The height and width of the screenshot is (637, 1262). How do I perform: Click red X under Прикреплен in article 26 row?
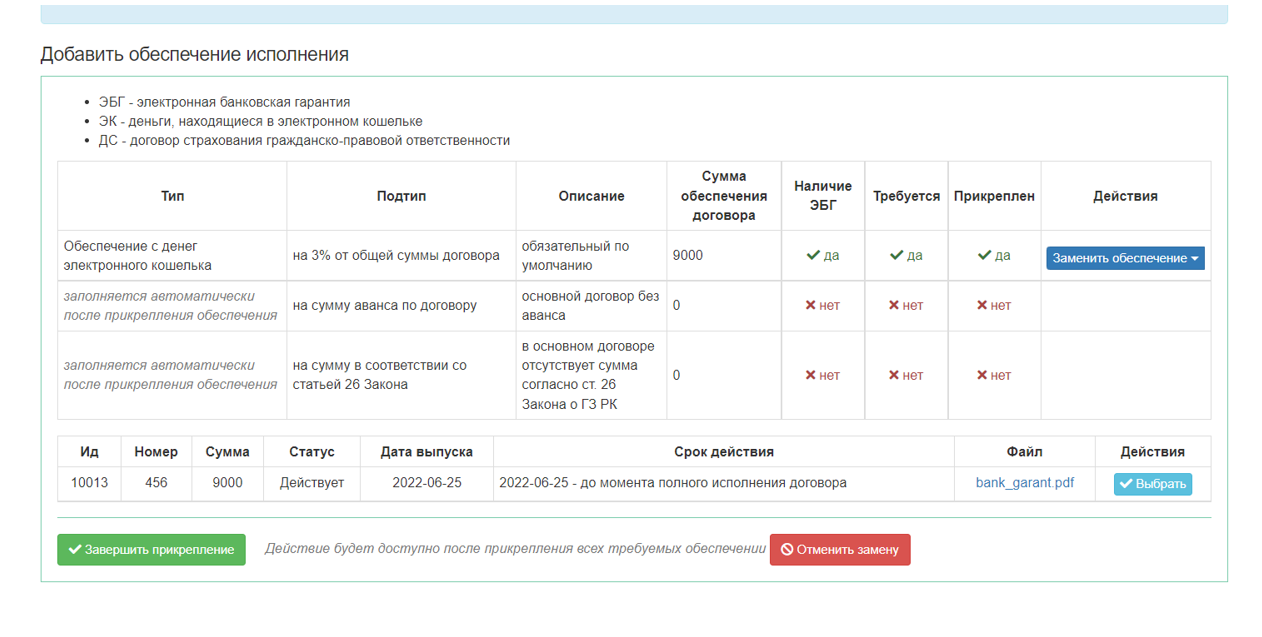click(982, 376)
